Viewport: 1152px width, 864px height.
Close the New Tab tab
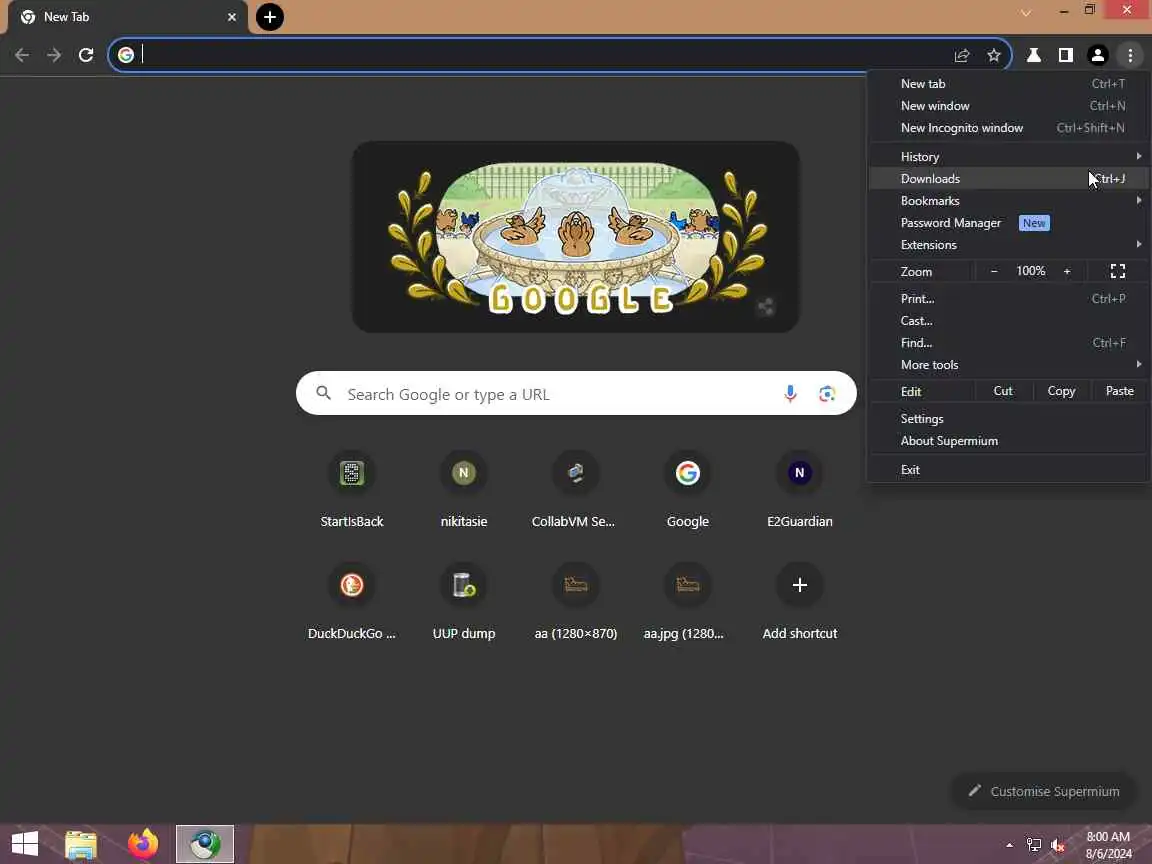pos(231,17)
